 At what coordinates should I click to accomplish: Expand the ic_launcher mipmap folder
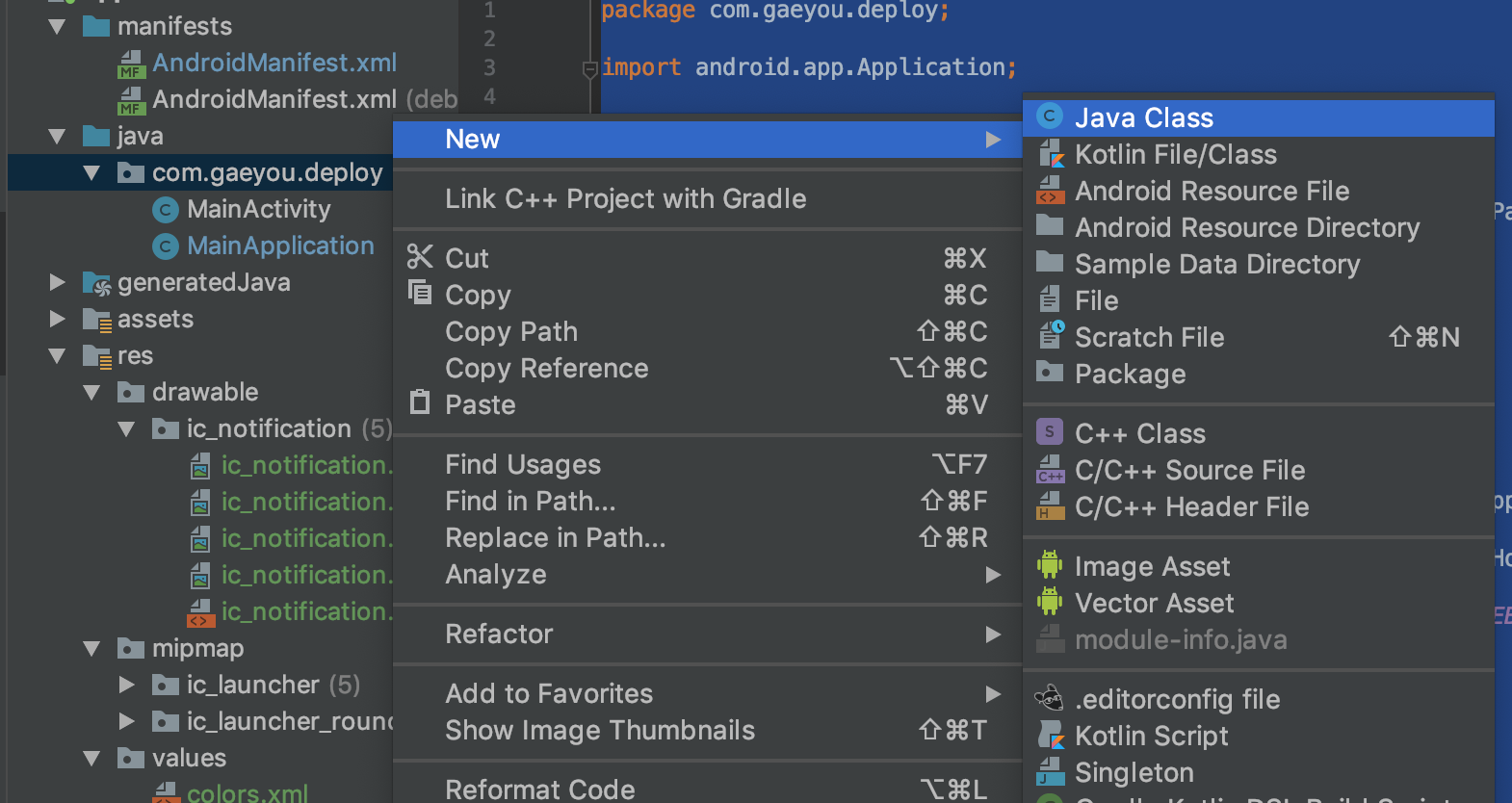coord(126,685)
